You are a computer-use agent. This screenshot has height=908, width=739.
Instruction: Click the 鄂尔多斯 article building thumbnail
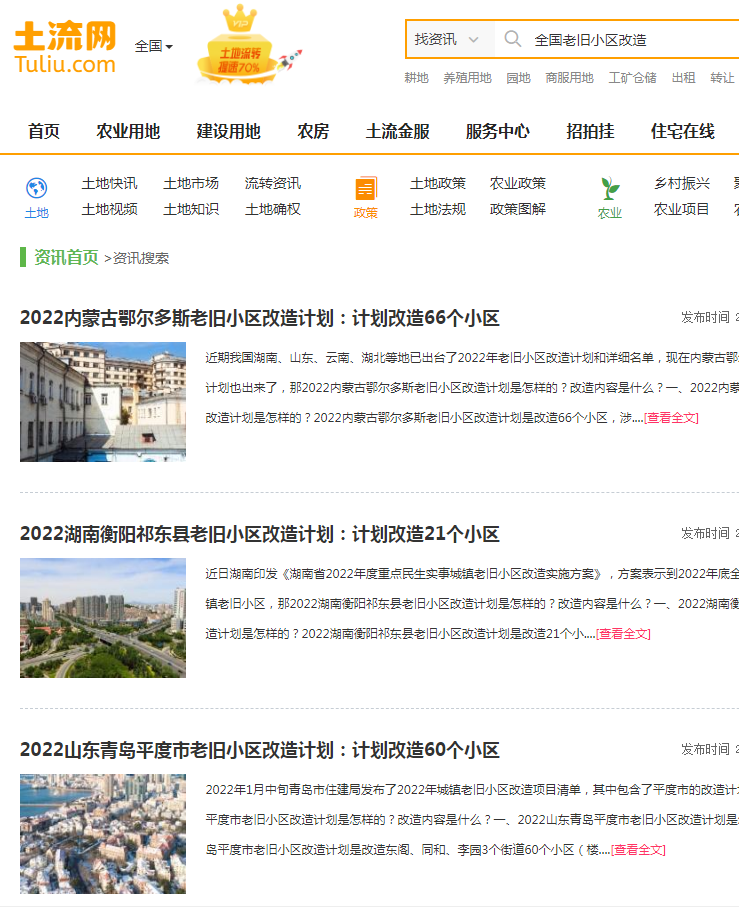pos(103,402)
